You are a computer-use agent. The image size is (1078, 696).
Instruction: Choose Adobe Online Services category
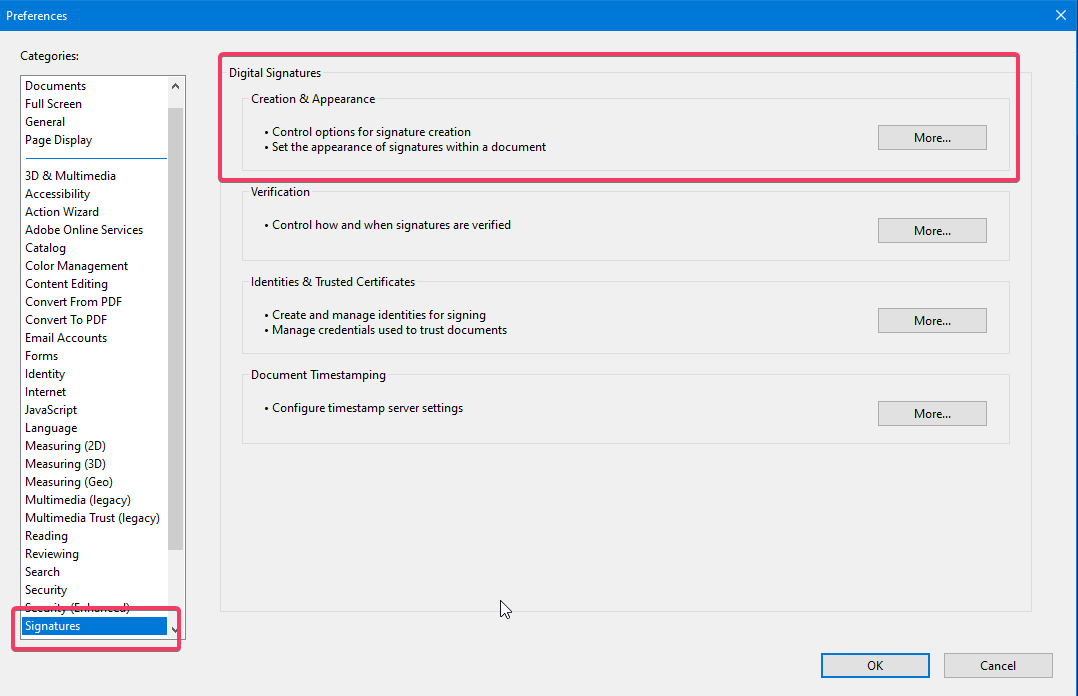click(x=84, y=230)
